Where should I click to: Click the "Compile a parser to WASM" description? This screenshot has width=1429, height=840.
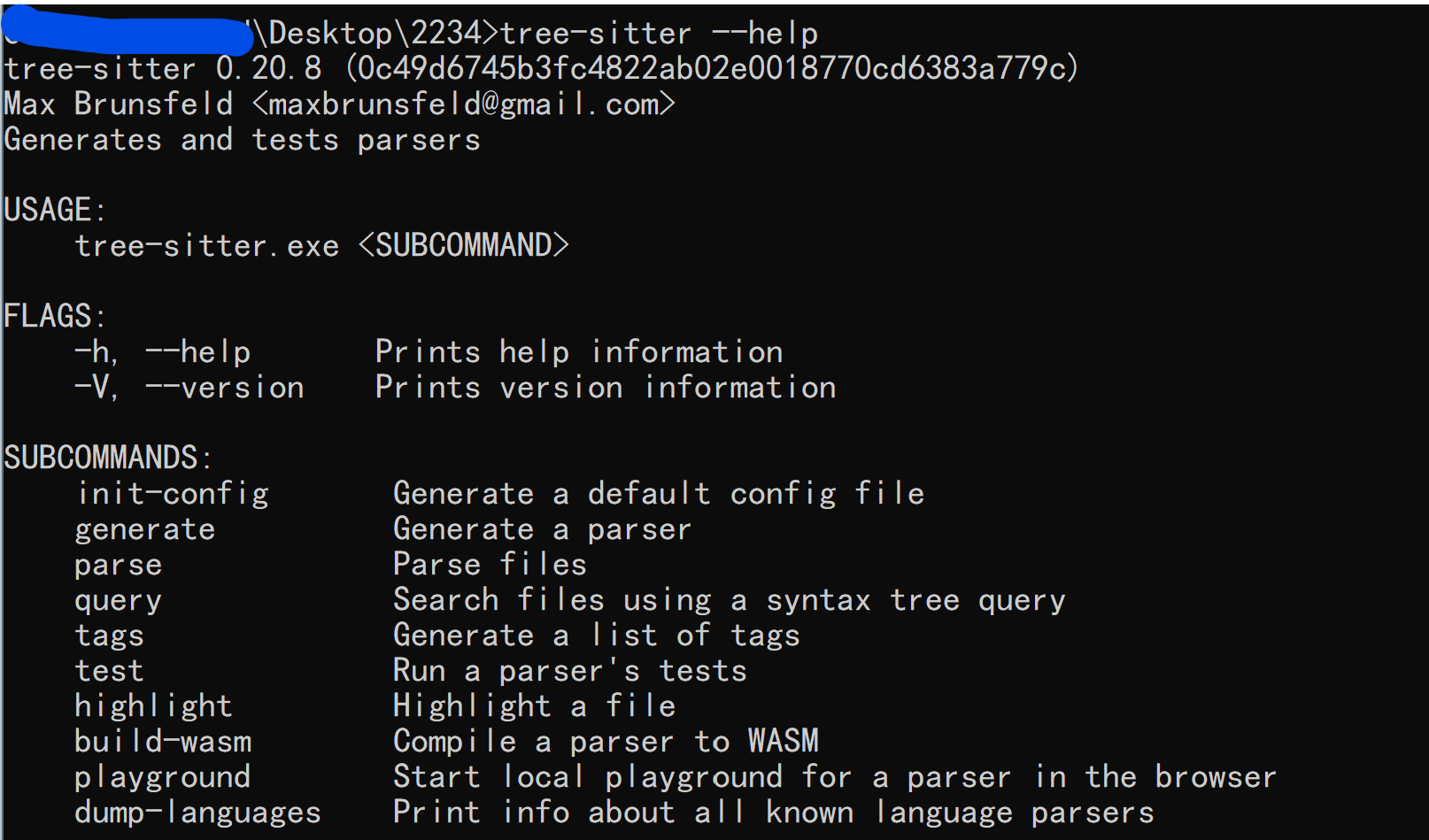[606, 742]
